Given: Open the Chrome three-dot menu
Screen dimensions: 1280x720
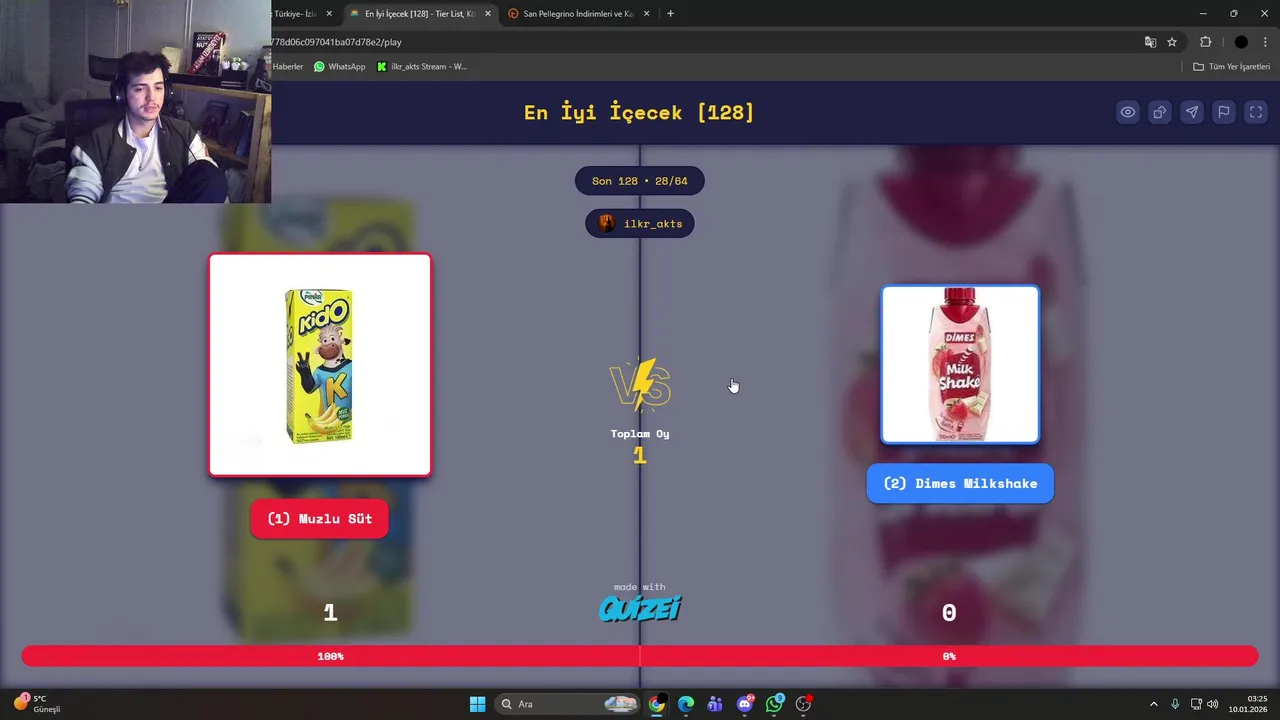Looking at the screenshot, I should point(1266,42).
